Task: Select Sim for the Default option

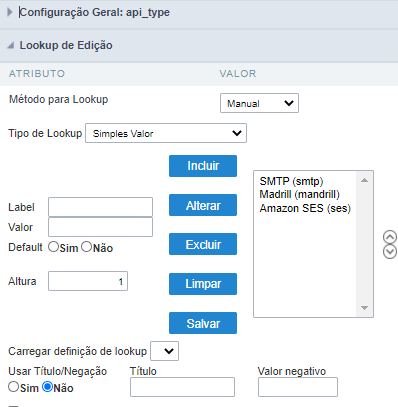Action: pyautogui.click(x=53, y=247)
